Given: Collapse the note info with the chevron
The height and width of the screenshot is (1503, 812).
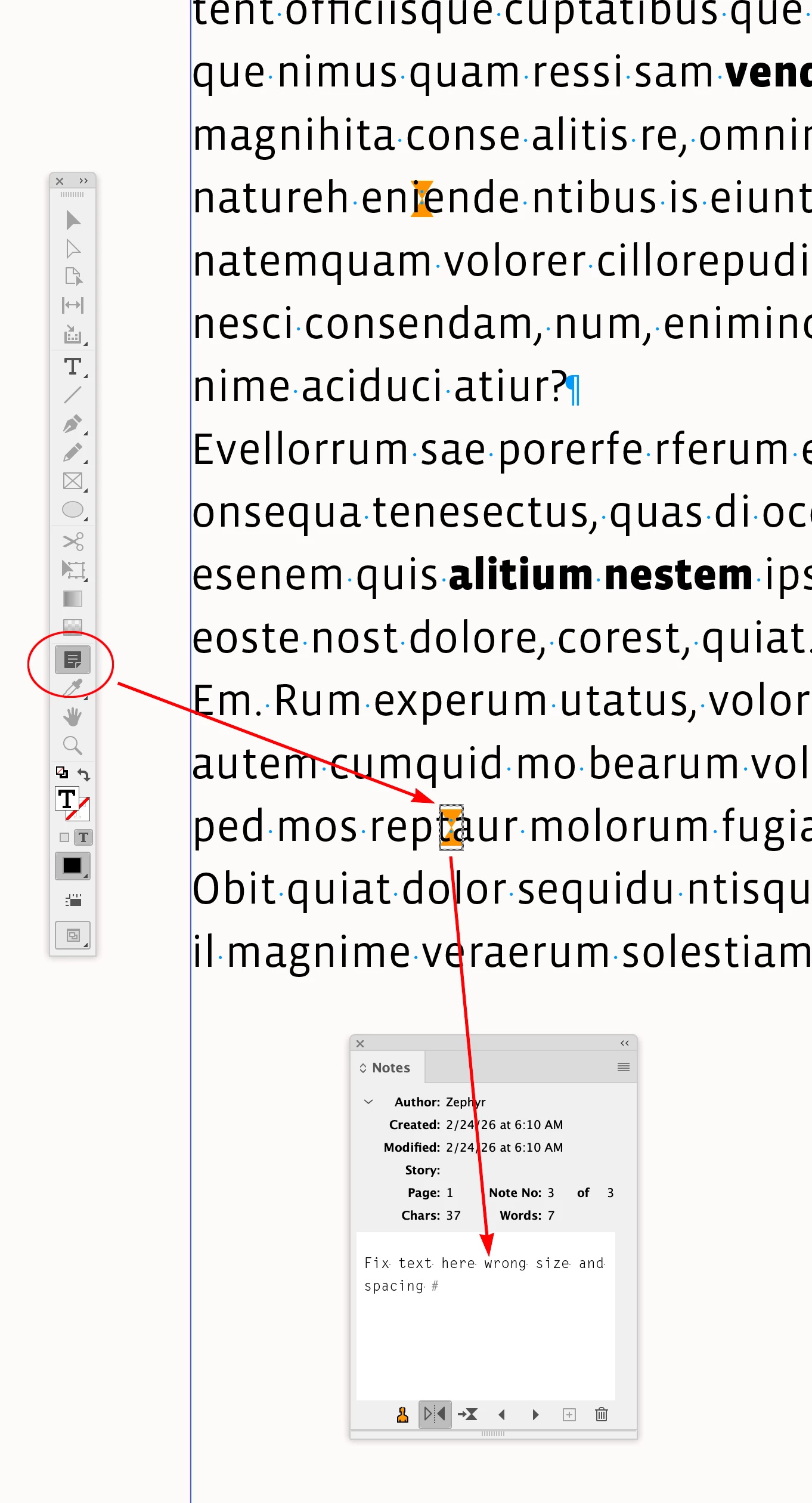Looking at the screenshot, I should pos(368,1102).
